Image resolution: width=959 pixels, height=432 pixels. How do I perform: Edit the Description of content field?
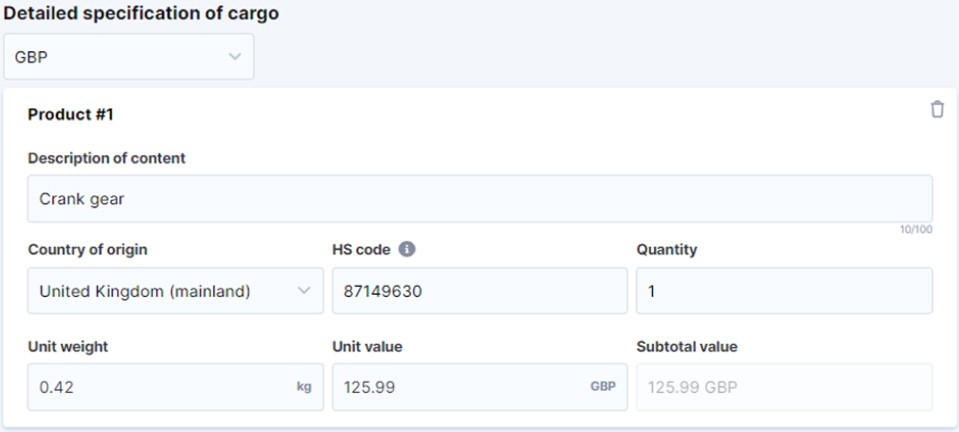(480, 199)
